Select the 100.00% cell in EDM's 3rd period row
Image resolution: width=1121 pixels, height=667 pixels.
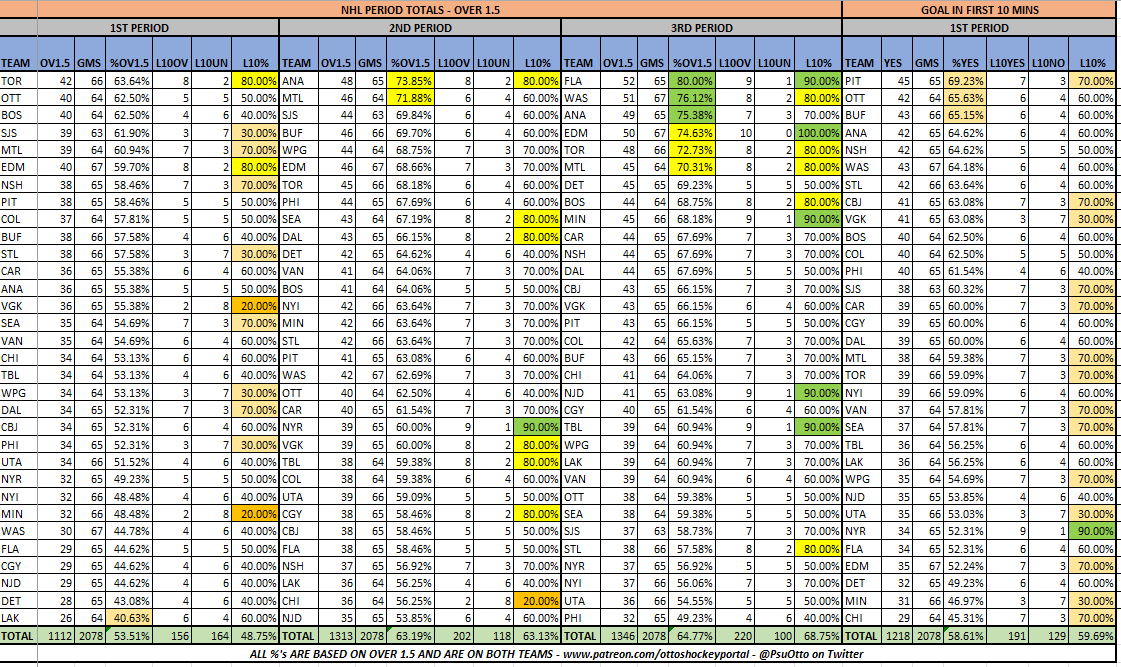(818, 133)
